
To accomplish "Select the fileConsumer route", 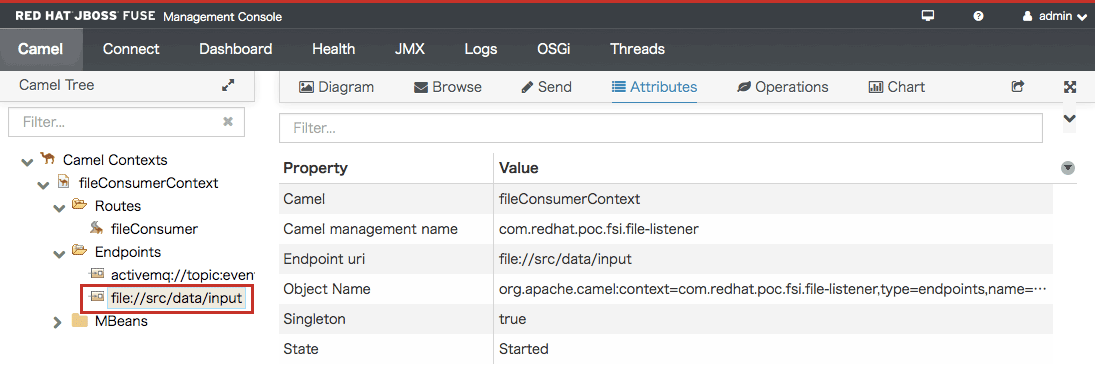I will click(x=154, y=229).
